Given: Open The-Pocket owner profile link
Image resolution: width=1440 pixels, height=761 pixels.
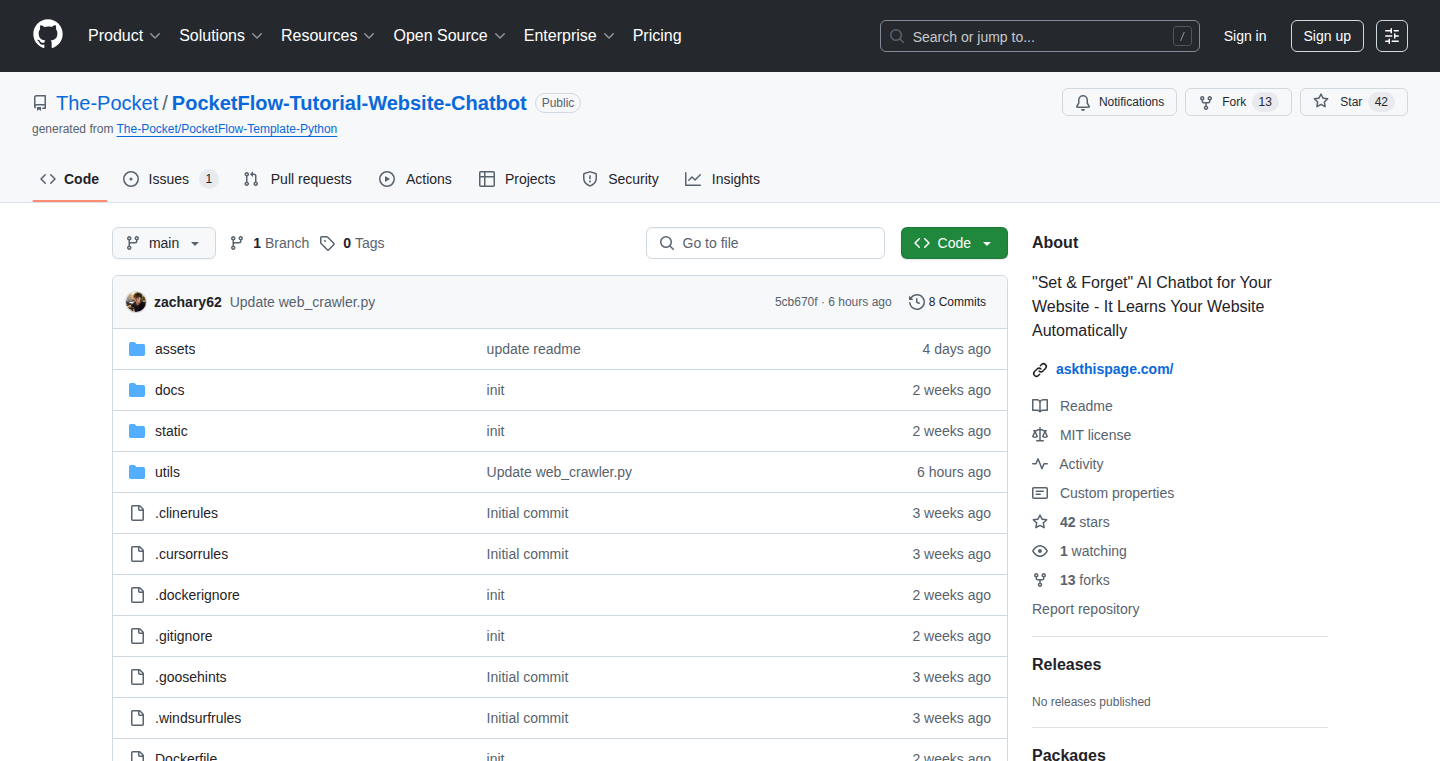Looking at the screenshot, I should click(107, 103).
